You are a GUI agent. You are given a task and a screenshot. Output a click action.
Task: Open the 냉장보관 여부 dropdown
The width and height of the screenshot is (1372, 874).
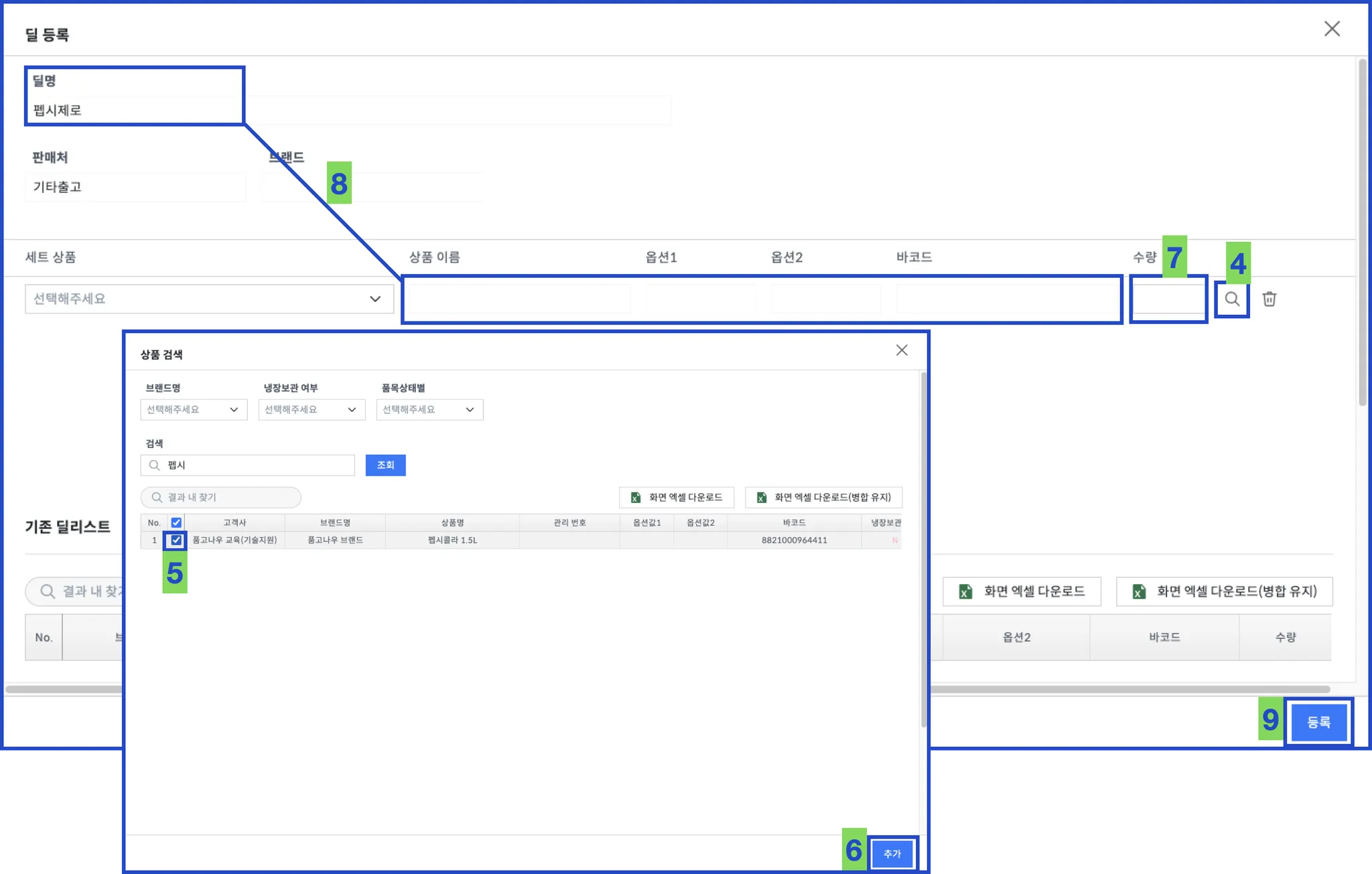[311, 409]
